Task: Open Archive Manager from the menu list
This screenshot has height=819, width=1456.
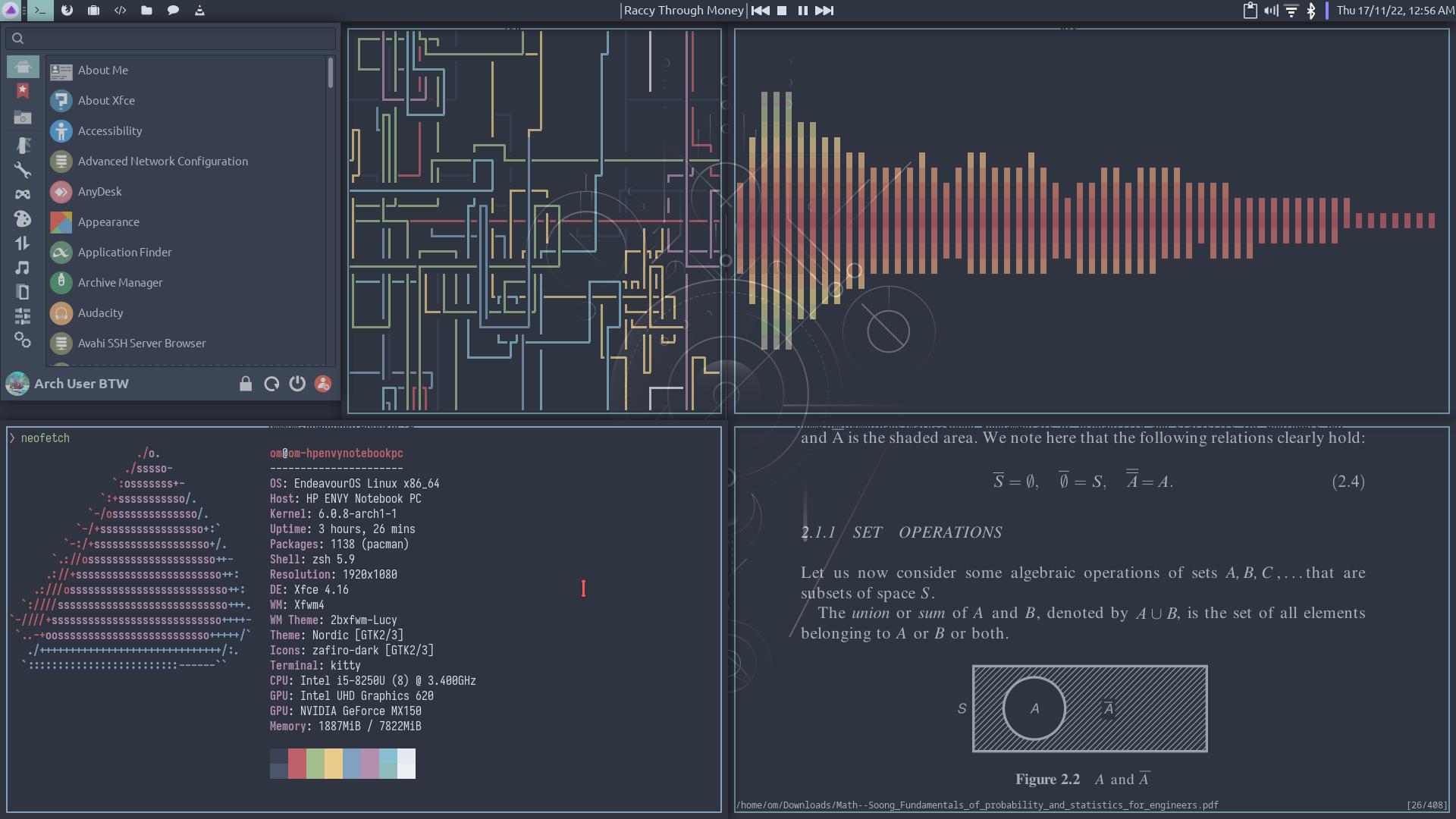Action: click(120, 282)
